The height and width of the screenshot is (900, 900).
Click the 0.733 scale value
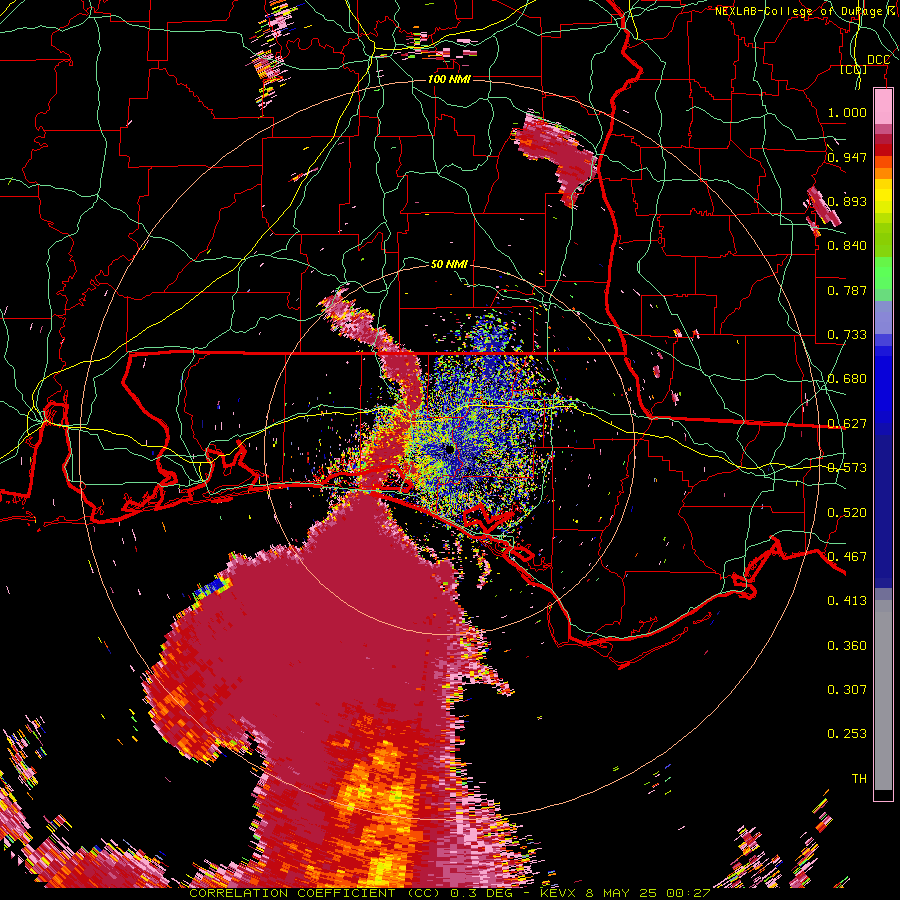[x=847, y=335]
